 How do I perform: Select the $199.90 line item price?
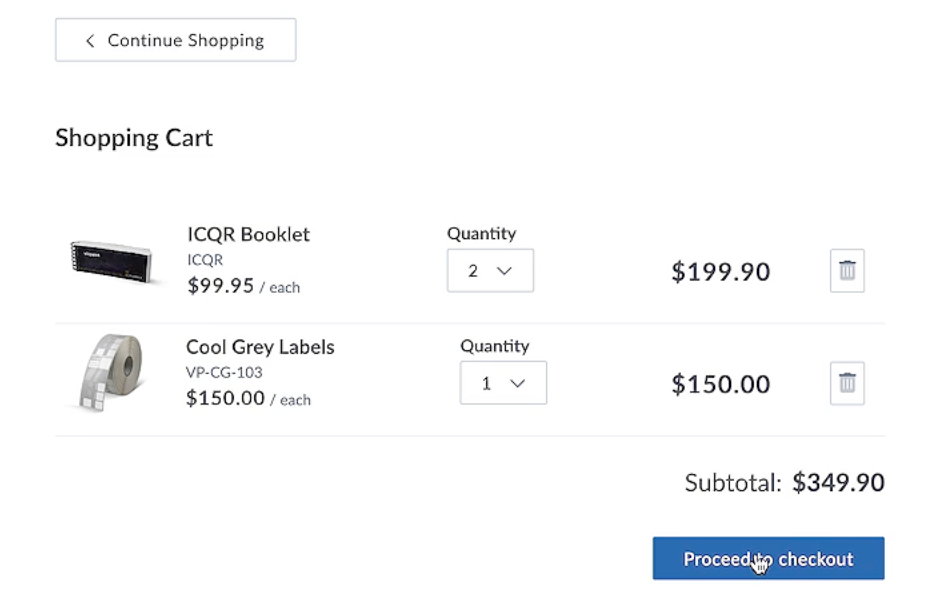click(x=720, y=271)
